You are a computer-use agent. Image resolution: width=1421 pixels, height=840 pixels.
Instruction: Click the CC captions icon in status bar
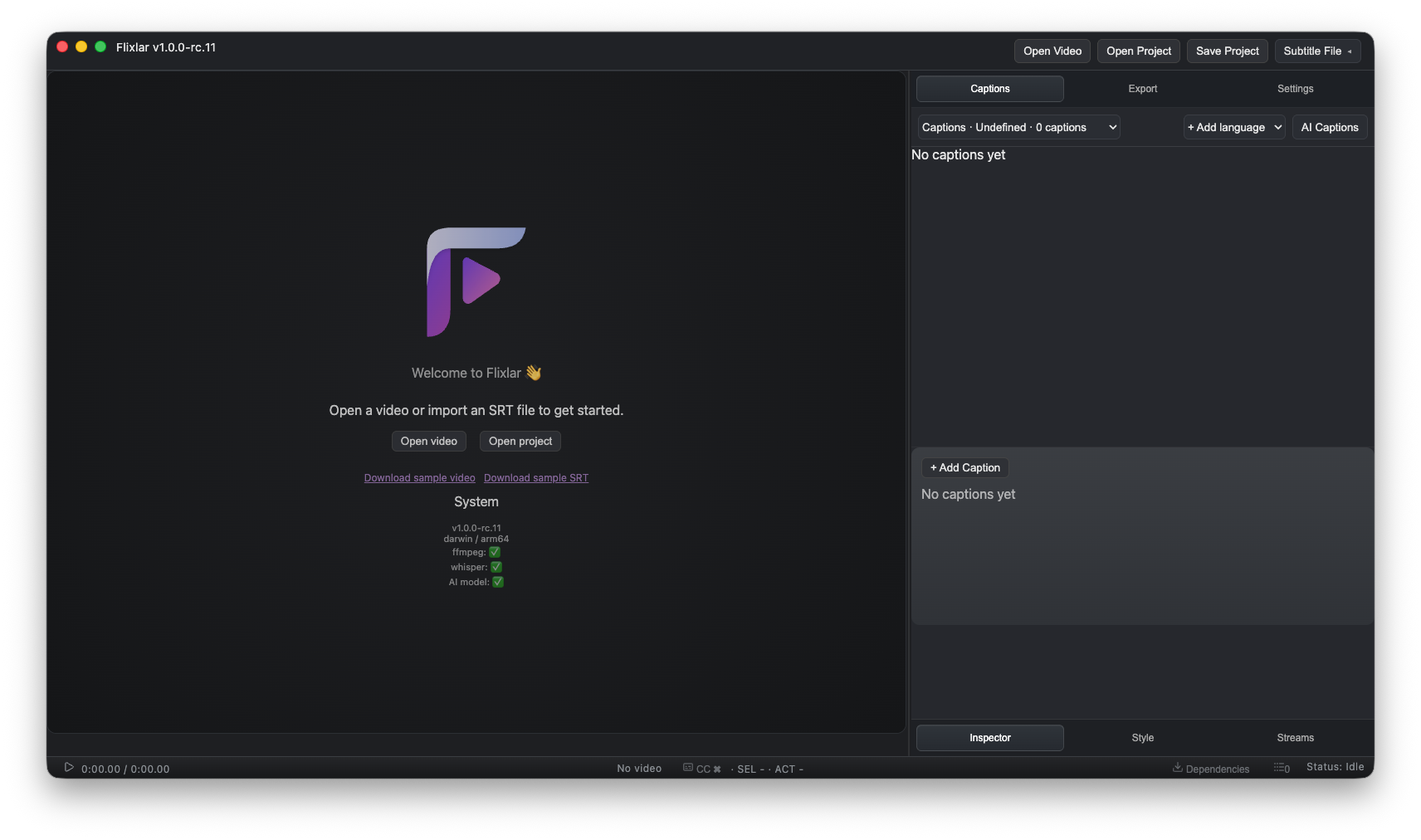click(688, 768)
